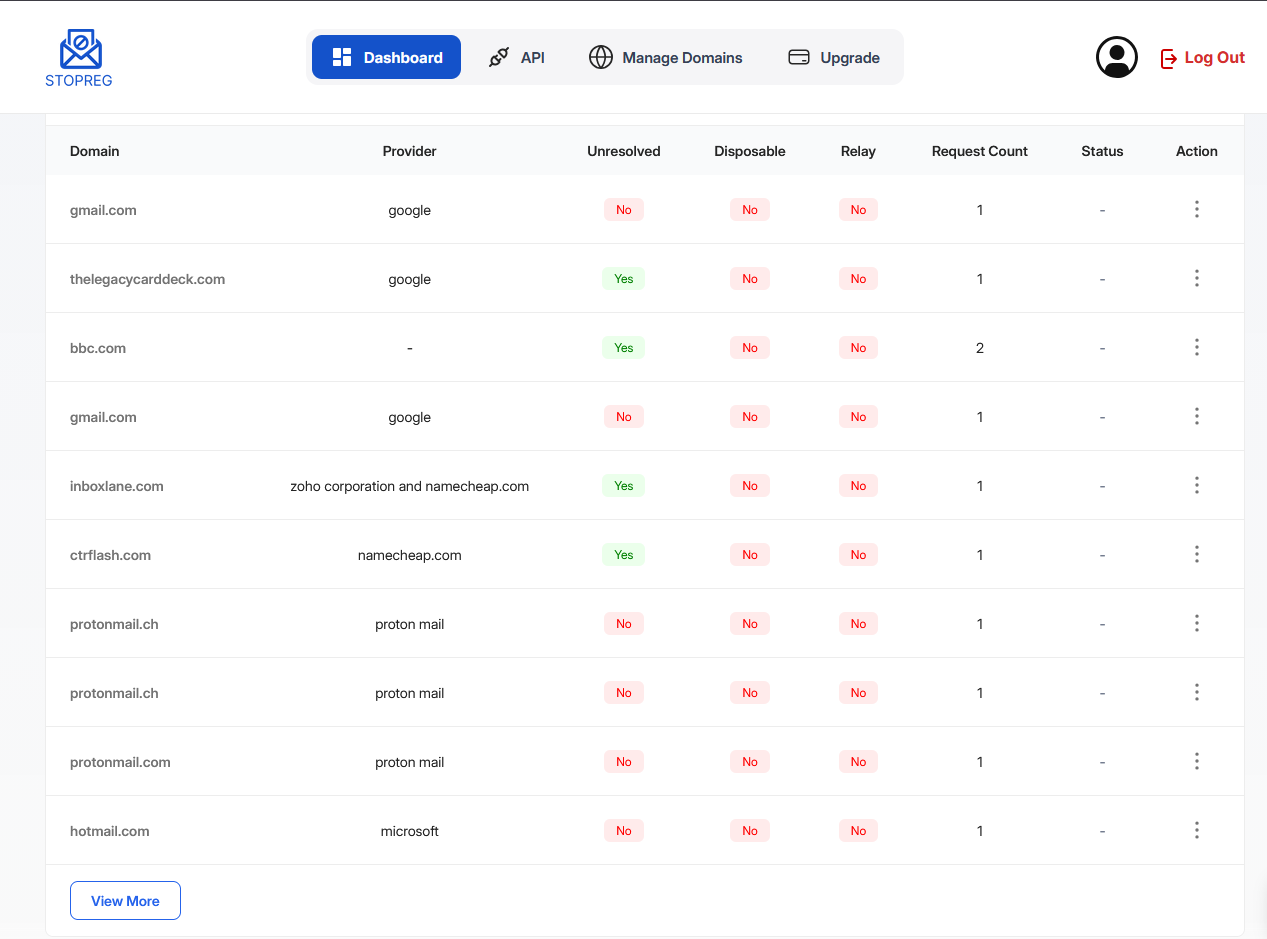Screen dimensions: 1267x939
Task: Click the STOPREG logo
Action: coord(79,57)
